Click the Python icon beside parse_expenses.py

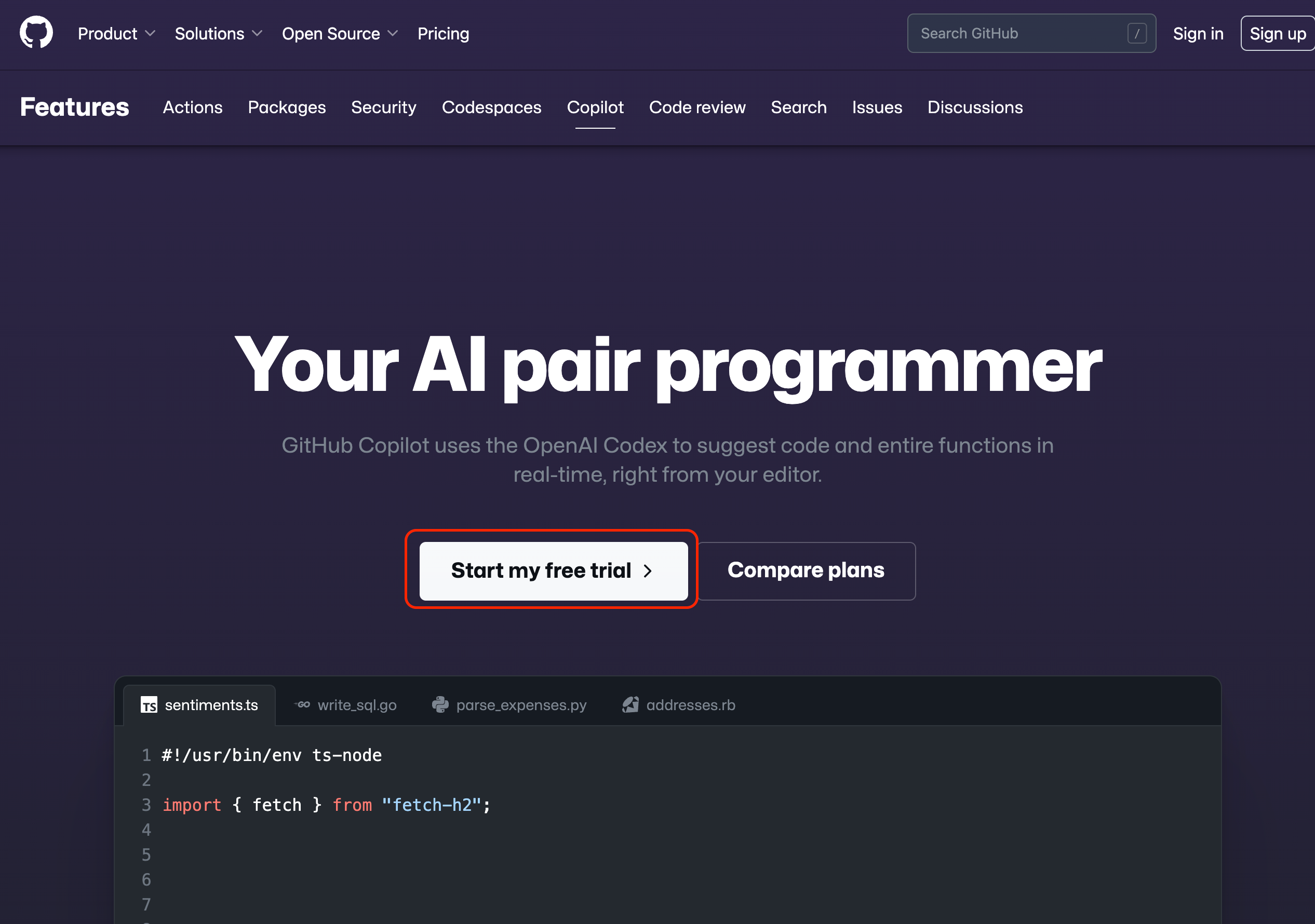440,705
